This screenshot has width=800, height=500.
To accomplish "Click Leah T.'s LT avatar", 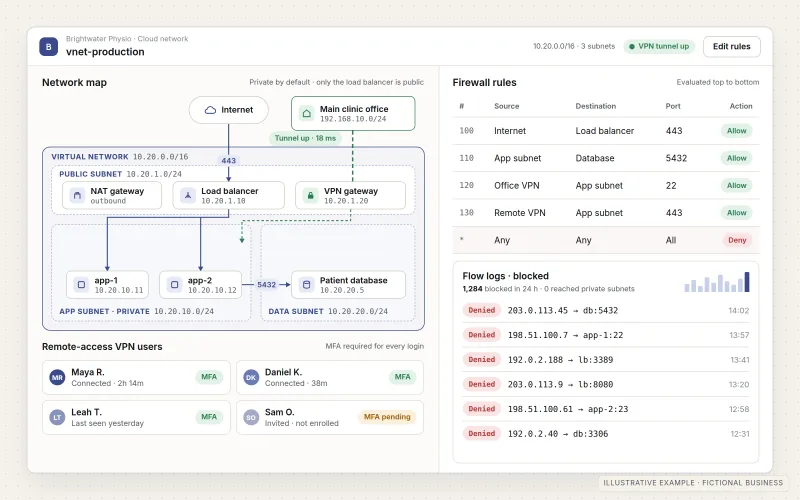I will tap(57, 417).
